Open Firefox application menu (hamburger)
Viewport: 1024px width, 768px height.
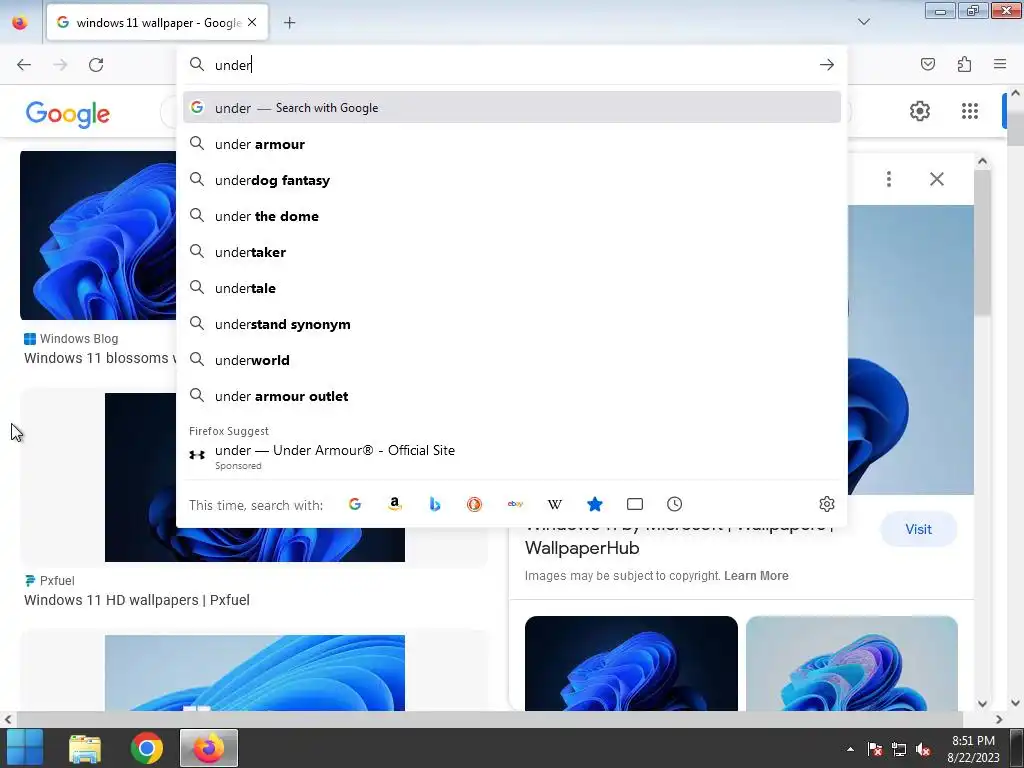[x=1000, y=64]
